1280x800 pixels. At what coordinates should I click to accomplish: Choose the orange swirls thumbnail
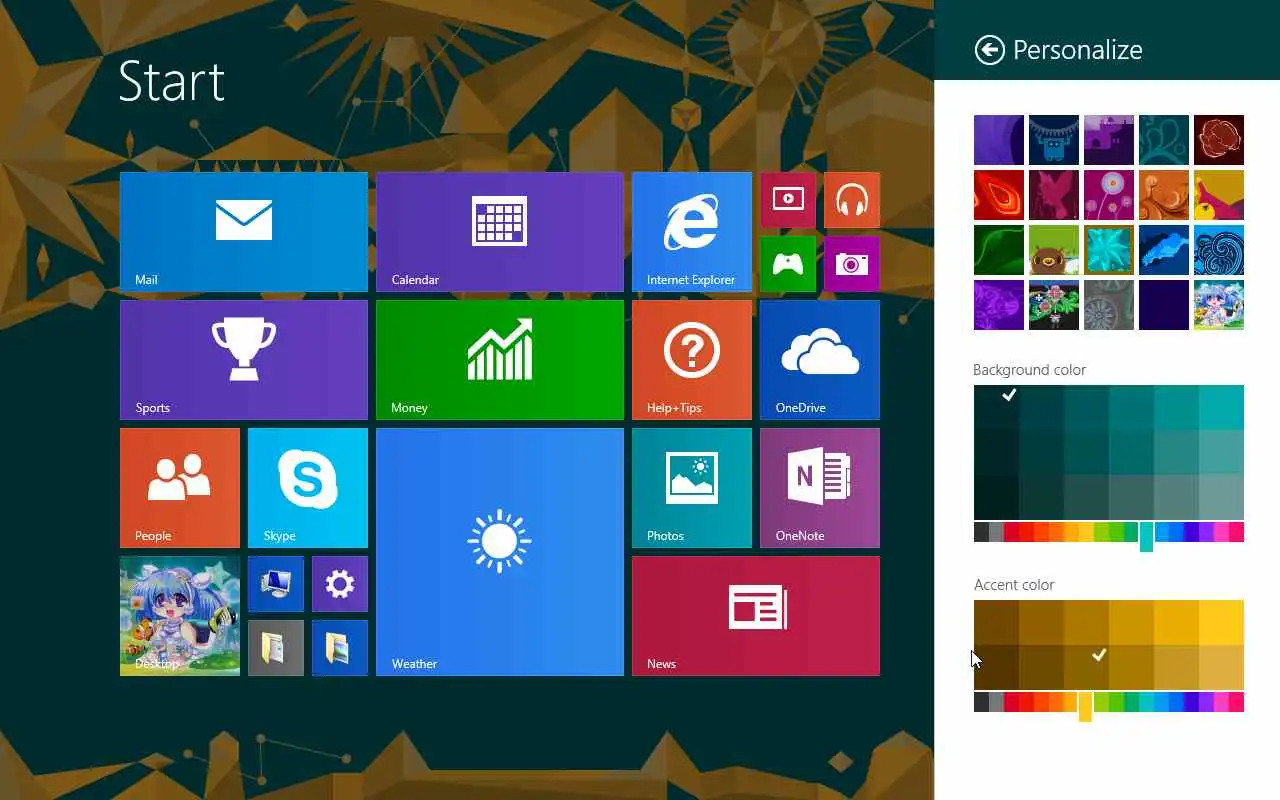[1164, 195]
